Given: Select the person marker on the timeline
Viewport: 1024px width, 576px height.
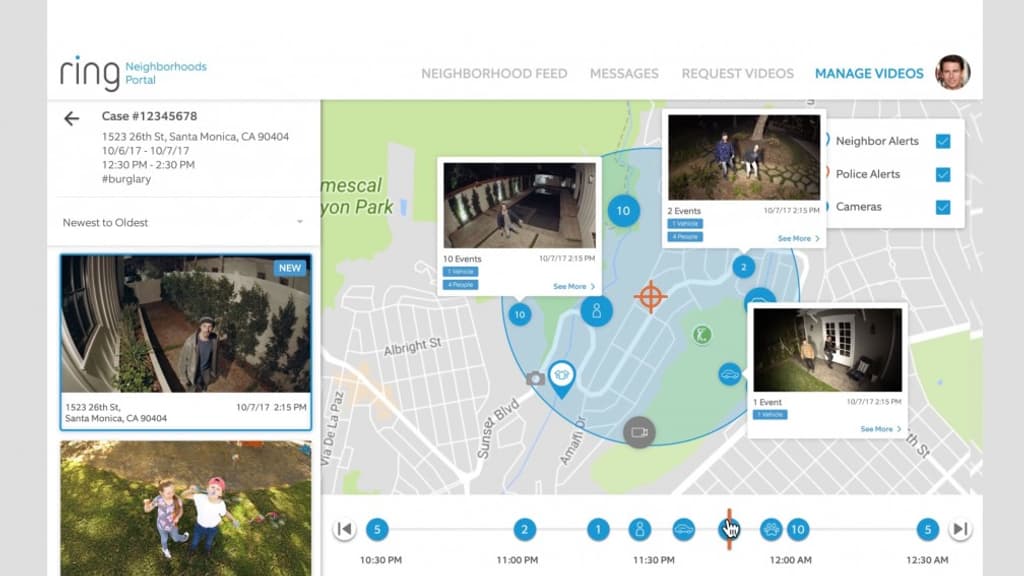Looking at the screenshot, I should [x=640, y=529].
